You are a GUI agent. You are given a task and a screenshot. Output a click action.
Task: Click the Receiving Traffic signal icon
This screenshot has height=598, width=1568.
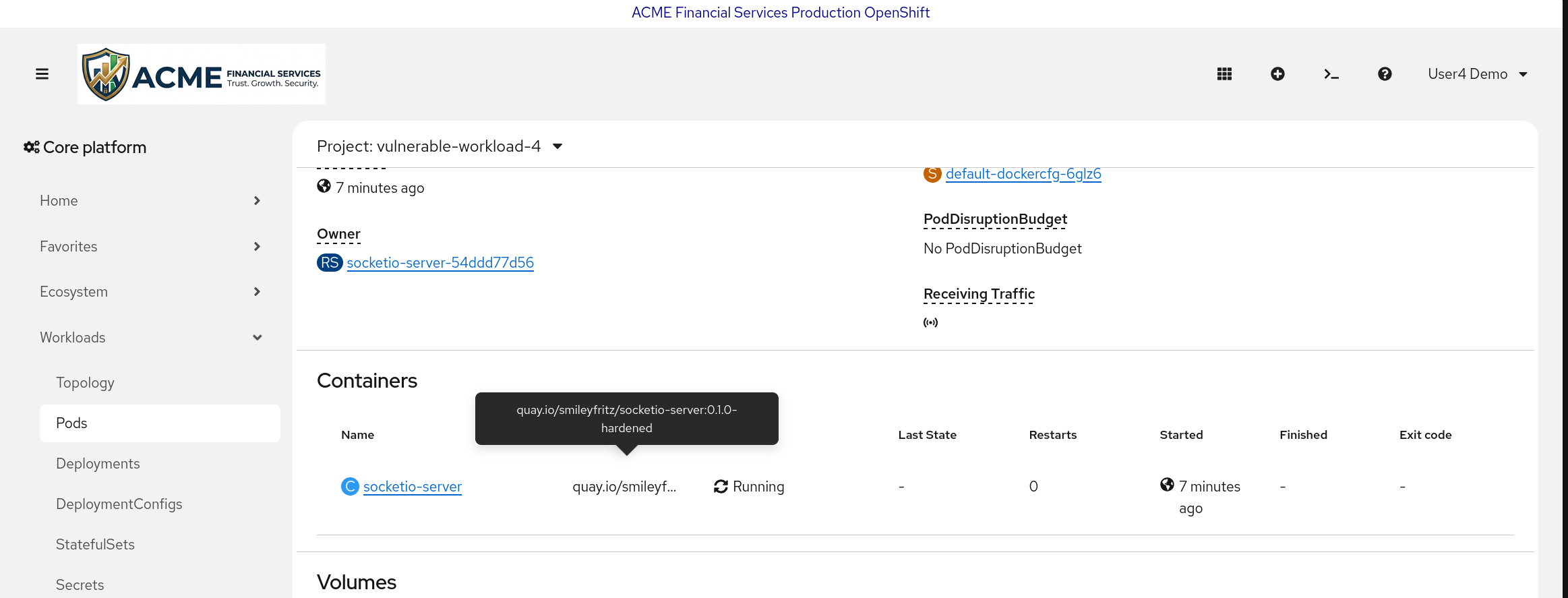tap(930, 322)
